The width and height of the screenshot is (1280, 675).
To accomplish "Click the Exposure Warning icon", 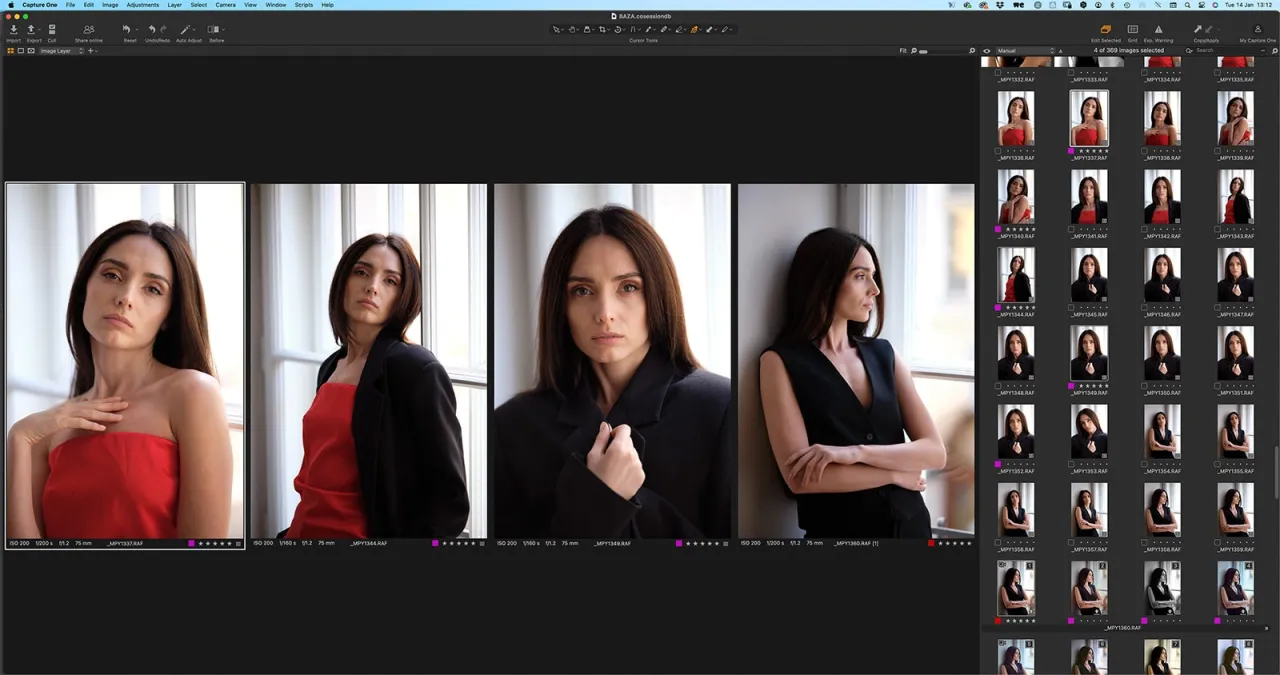I will pos(1158,29).
